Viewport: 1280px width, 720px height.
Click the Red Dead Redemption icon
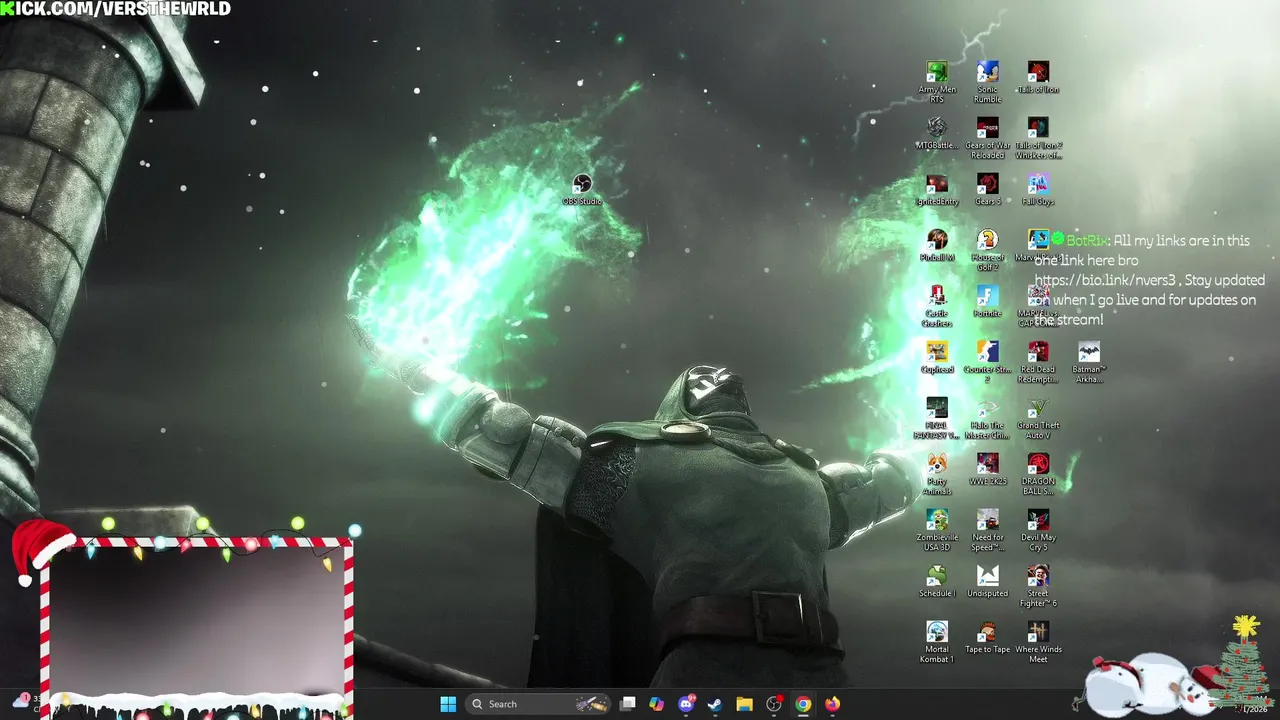1038,361
